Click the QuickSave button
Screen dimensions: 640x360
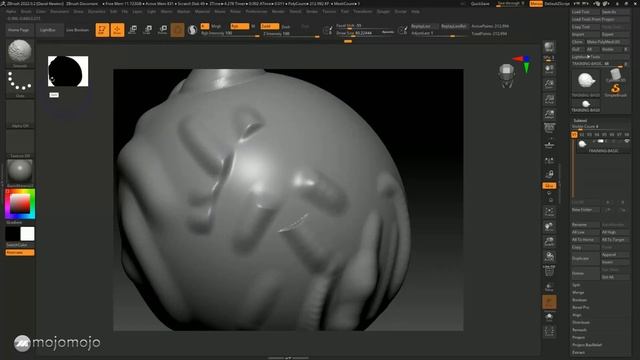click(480, 4)
